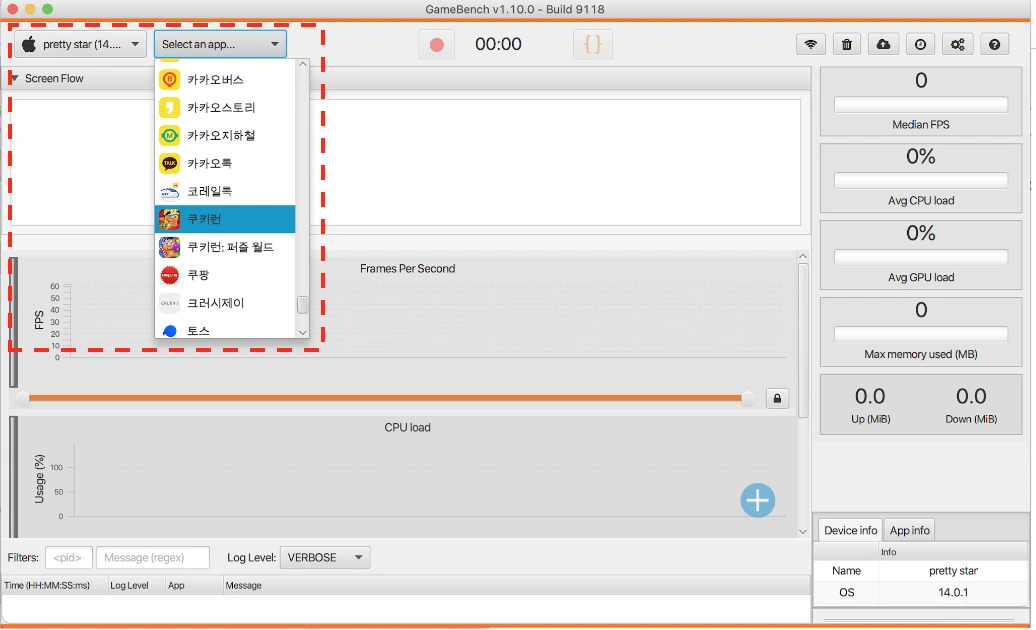
Task: Click the Avg CPU load summary card
Action: point(920,178)
